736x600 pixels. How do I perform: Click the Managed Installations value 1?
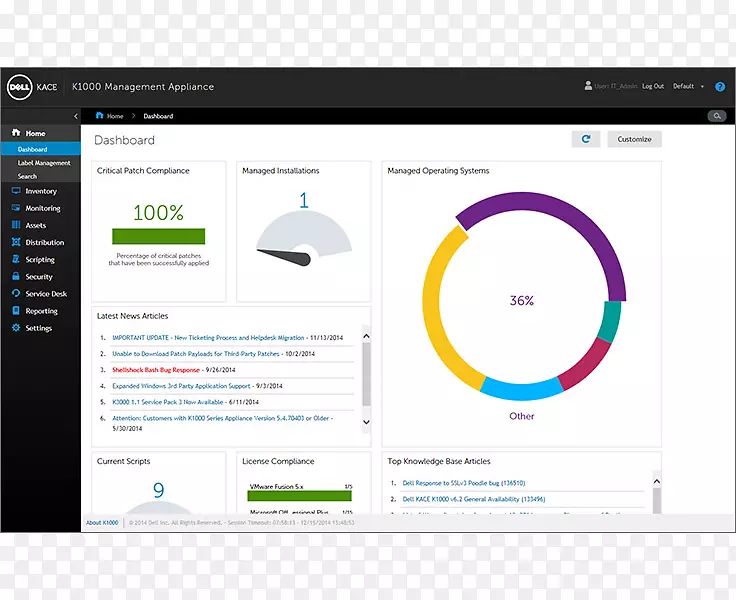(x=304, y=200)
